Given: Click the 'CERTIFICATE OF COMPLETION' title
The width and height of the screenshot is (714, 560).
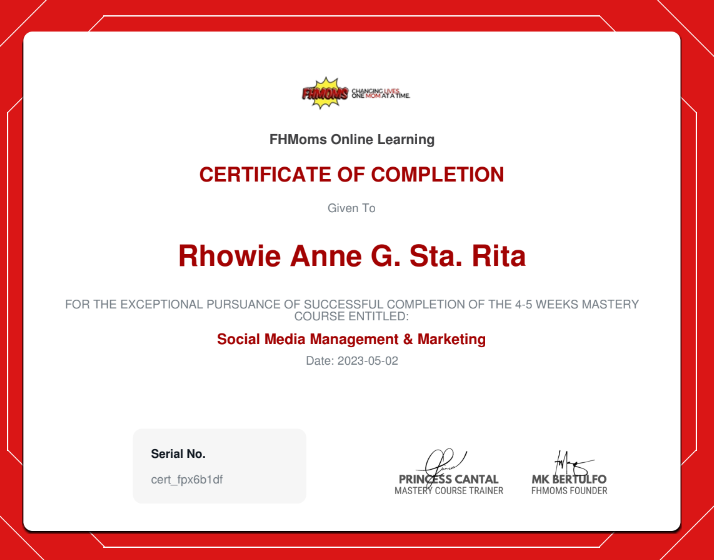Looking at the screenshot, I should 352,174.
